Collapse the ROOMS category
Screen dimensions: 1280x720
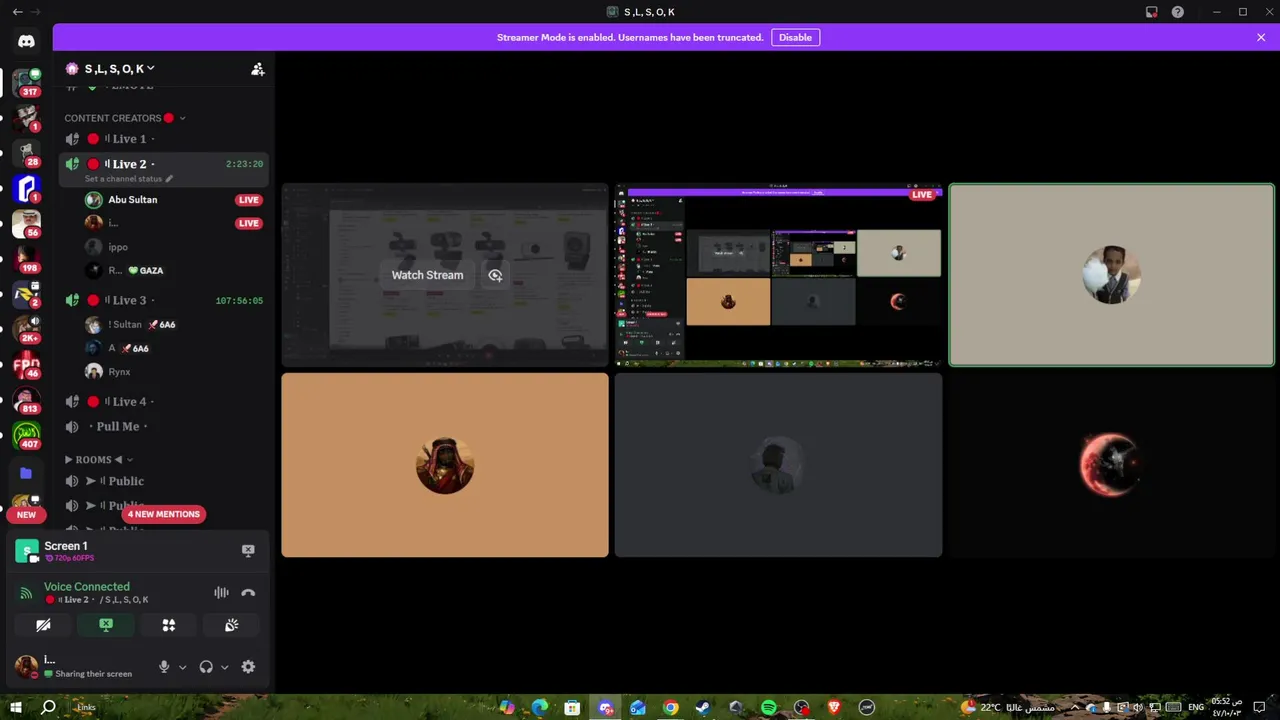[99, 459]
